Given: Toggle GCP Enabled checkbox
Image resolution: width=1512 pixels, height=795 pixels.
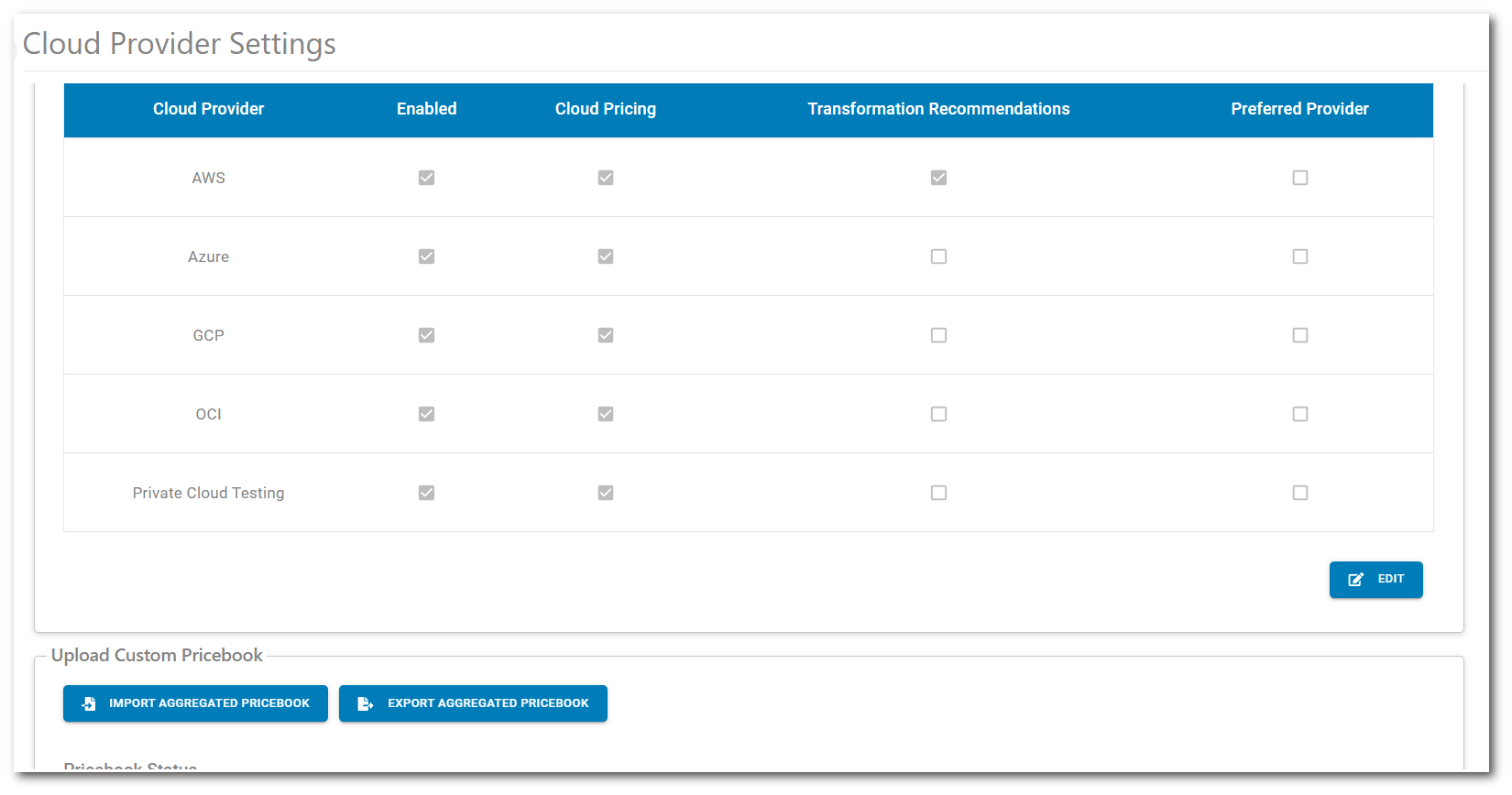Looking at the screenshot, I should (426, 335).
